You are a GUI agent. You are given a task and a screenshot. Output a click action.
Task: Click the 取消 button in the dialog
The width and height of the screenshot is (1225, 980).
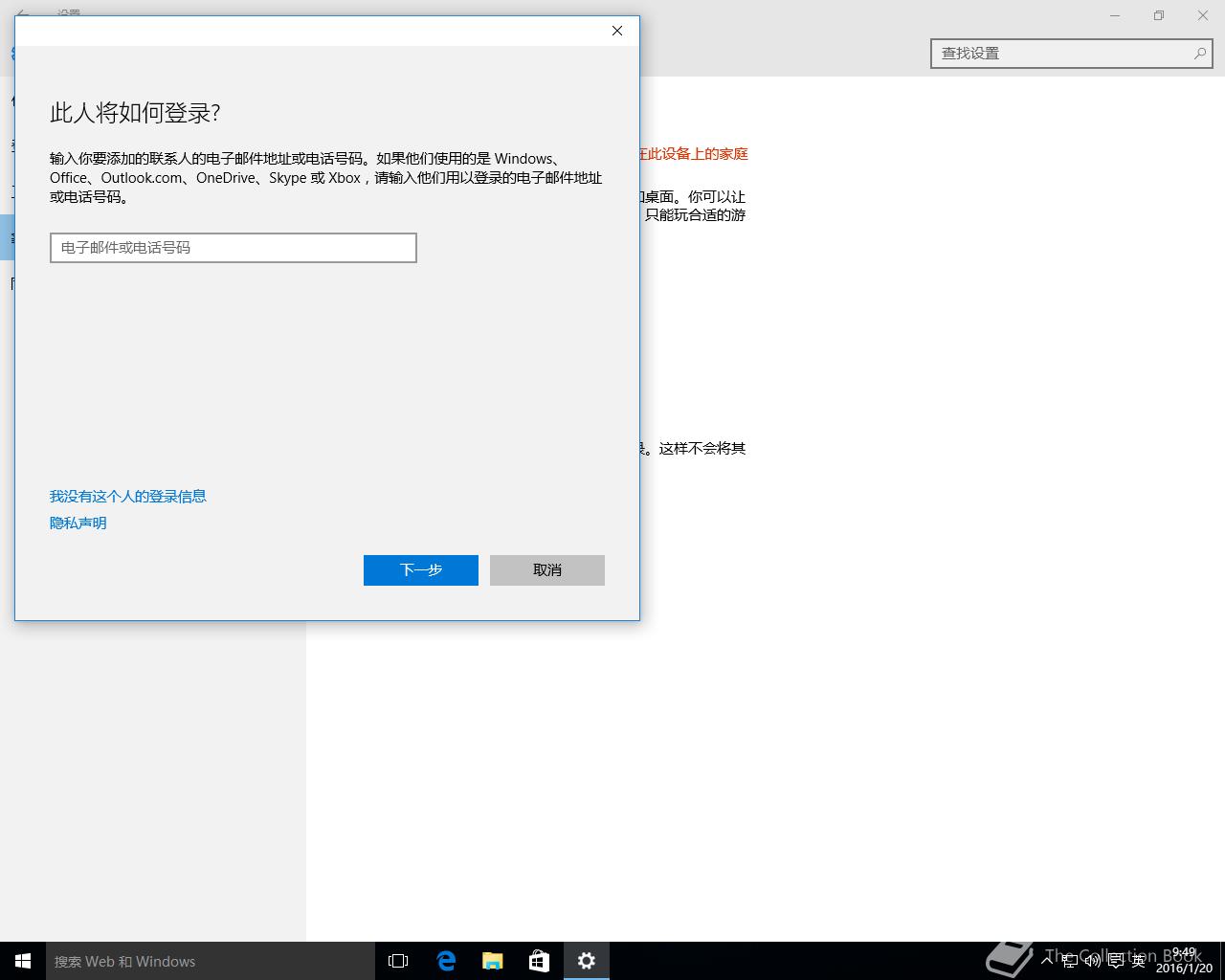pyautogui.click(x=547, y=570)
